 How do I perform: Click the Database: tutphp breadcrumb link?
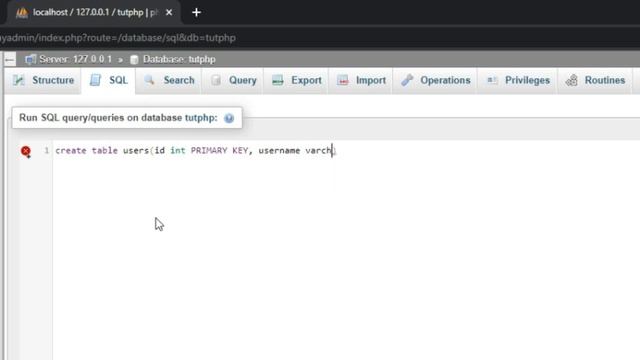coord(179,59)
